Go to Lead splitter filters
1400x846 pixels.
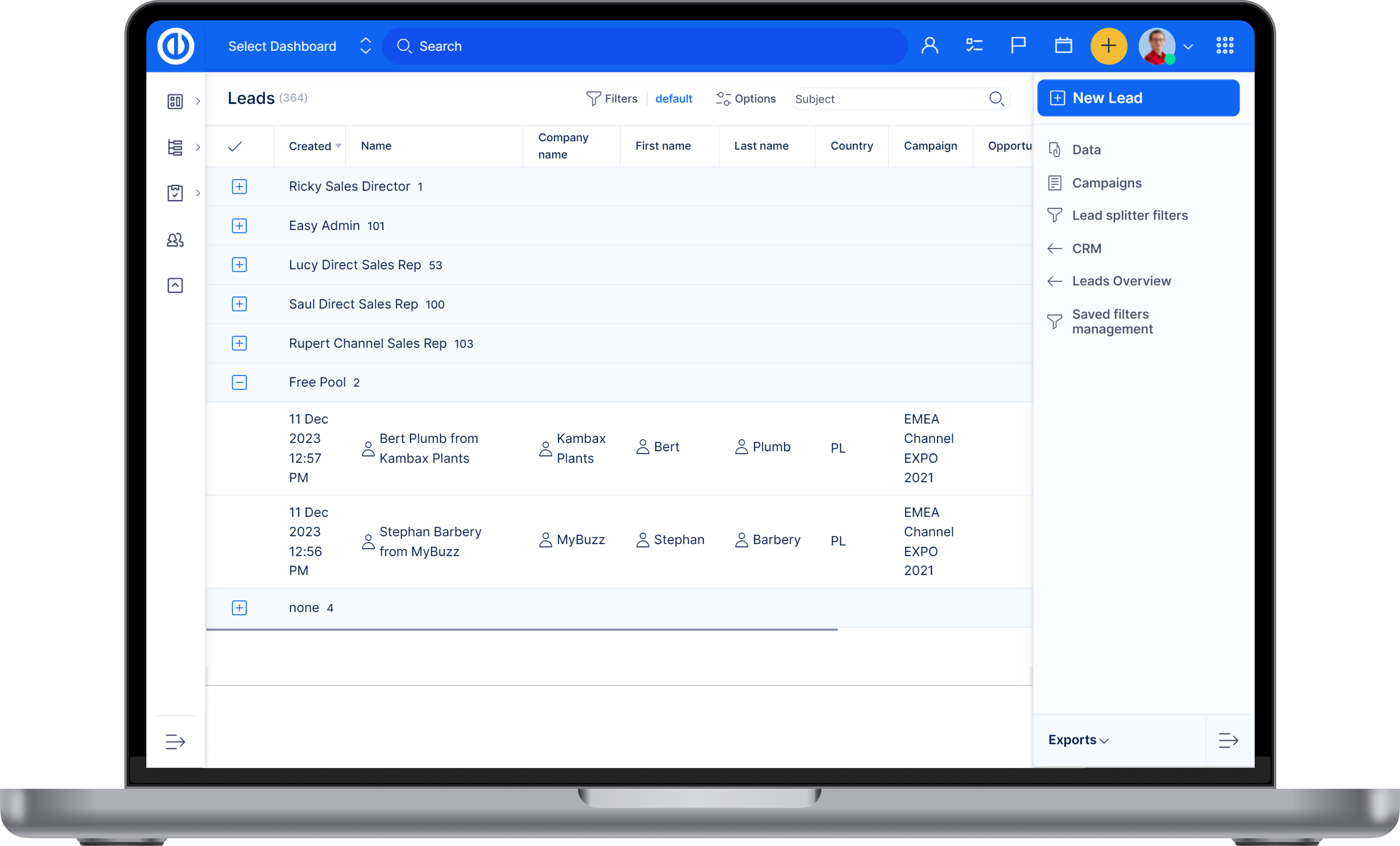(x=1130, y=215)
